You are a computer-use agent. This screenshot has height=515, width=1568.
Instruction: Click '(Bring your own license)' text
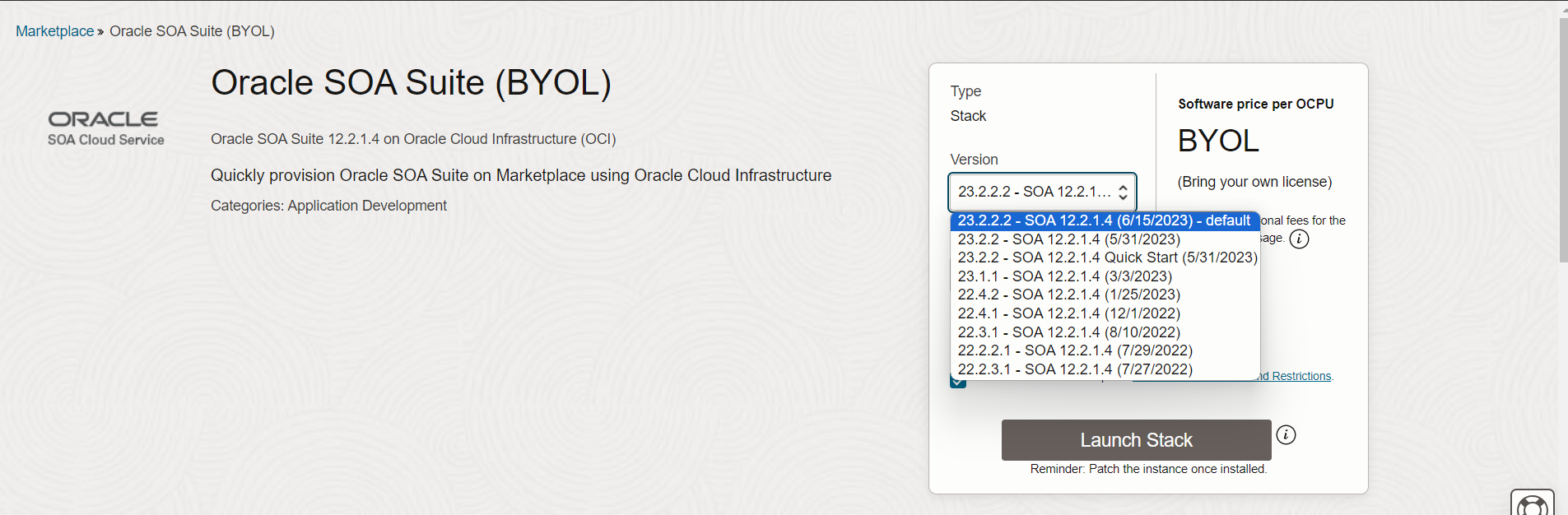click(x=1254, y=182)
